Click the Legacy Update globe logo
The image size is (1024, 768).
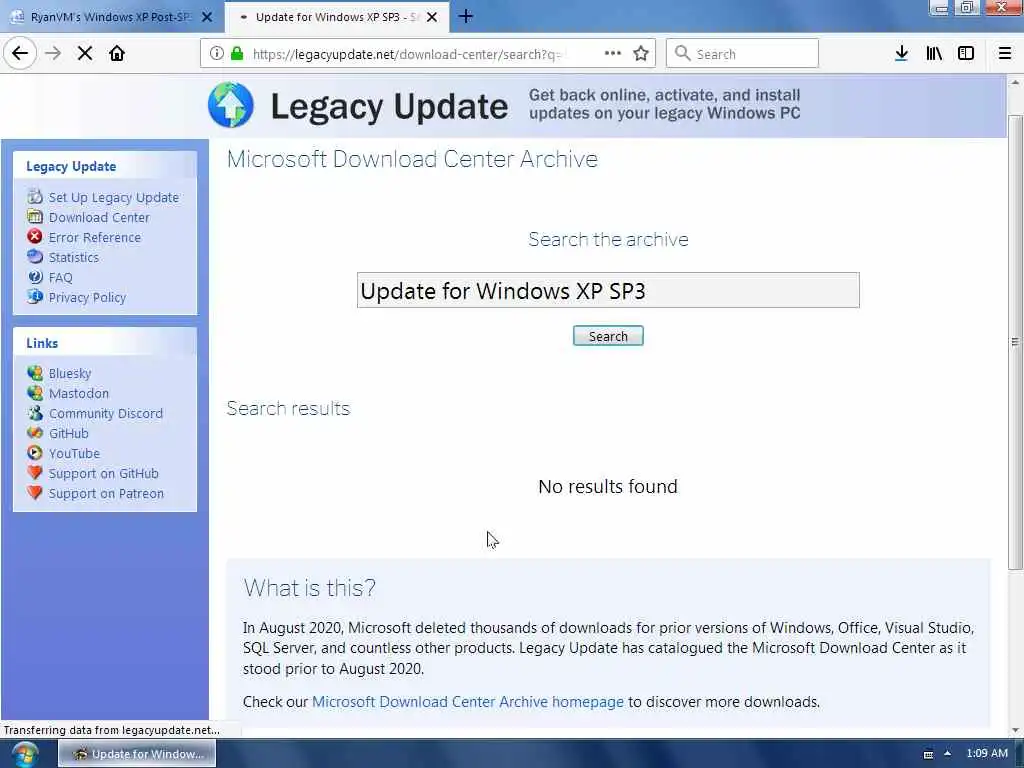click(231, 105)
